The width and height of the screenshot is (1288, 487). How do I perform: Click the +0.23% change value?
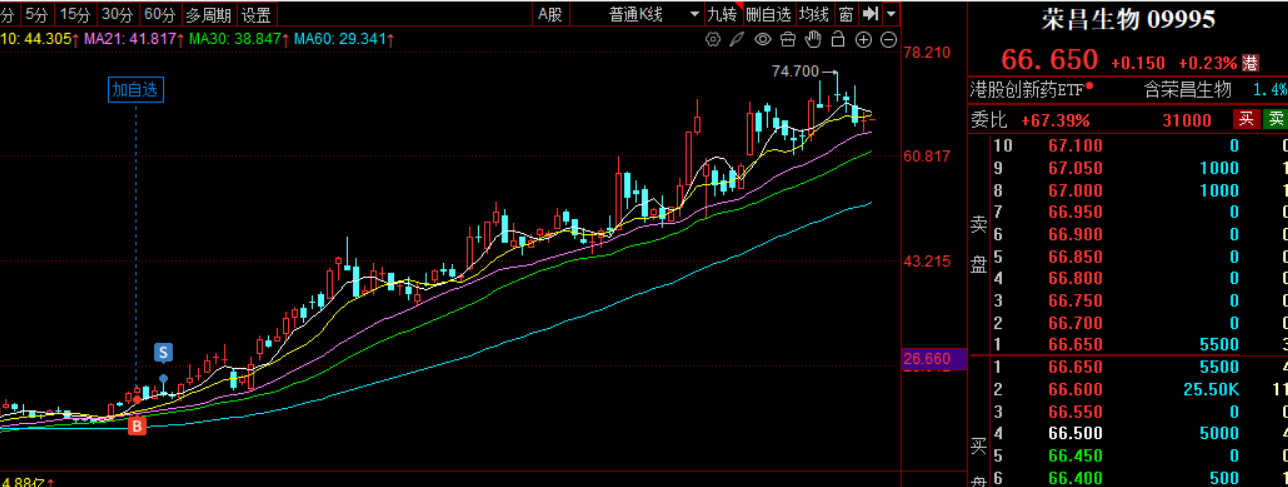1207,63
